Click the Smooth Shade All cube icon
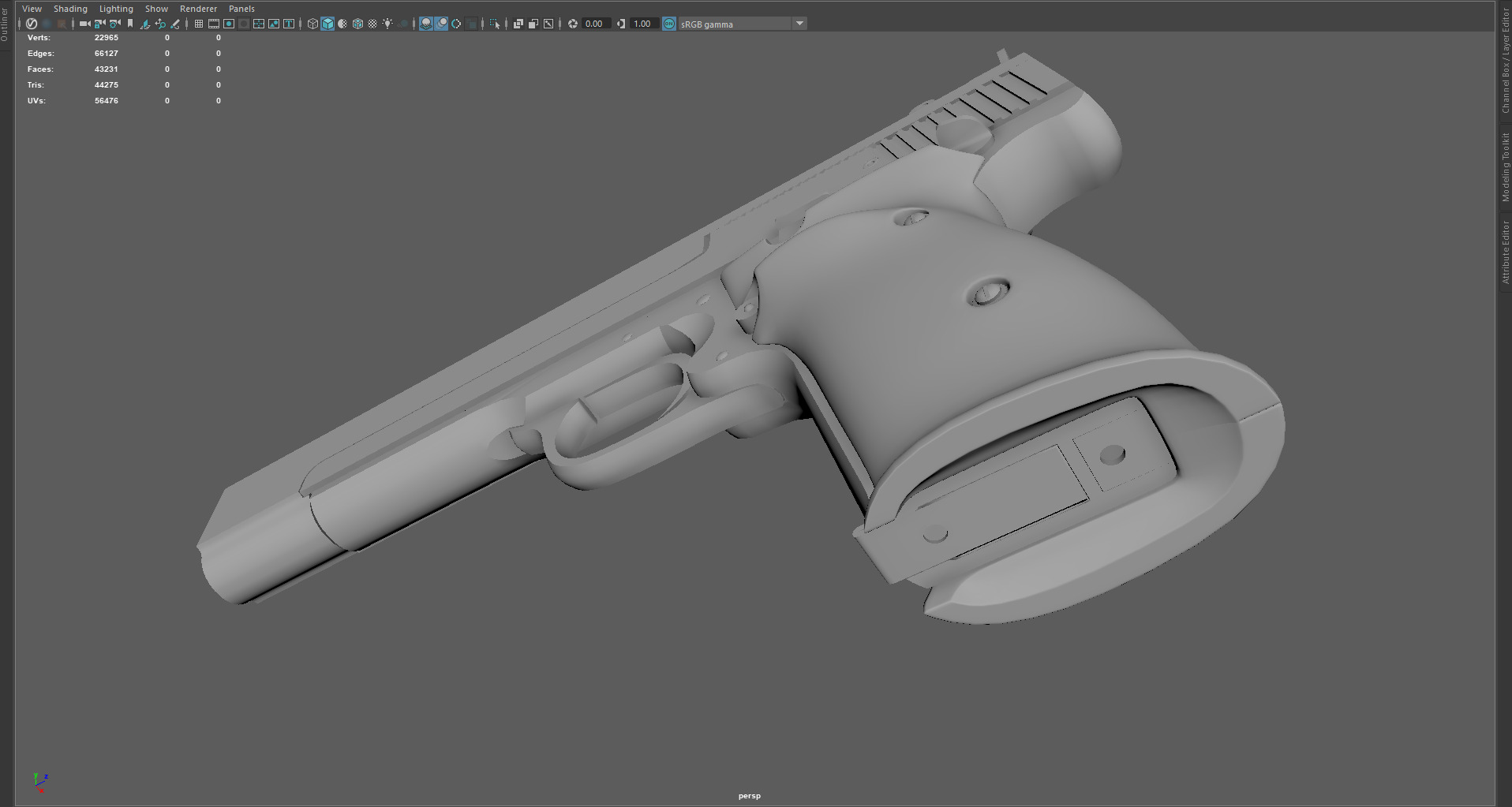This screenshot has height=807, width=1512. [327, 24]
